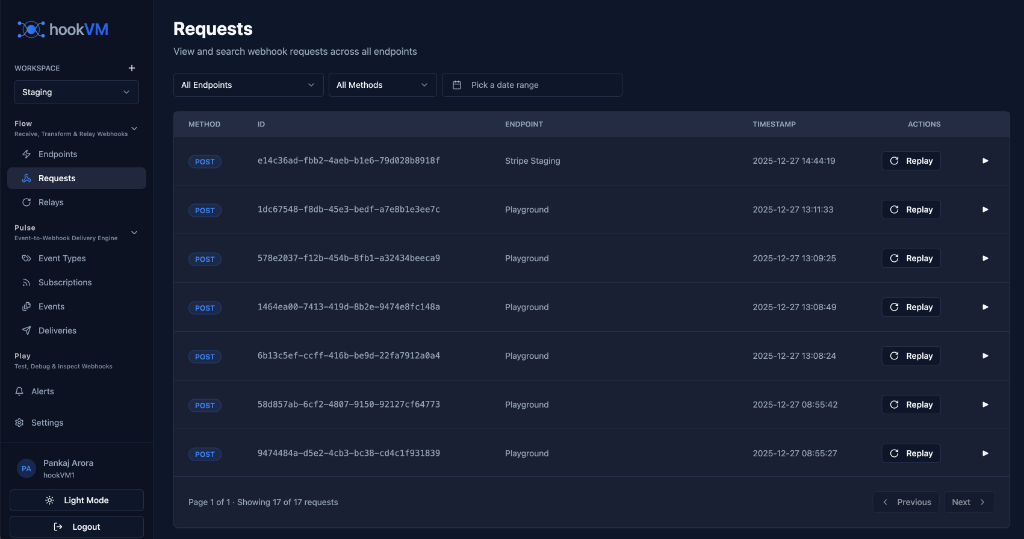Switch to Light Mode
This screenshot has width=1024, height=539.
[x=76, y=500]
